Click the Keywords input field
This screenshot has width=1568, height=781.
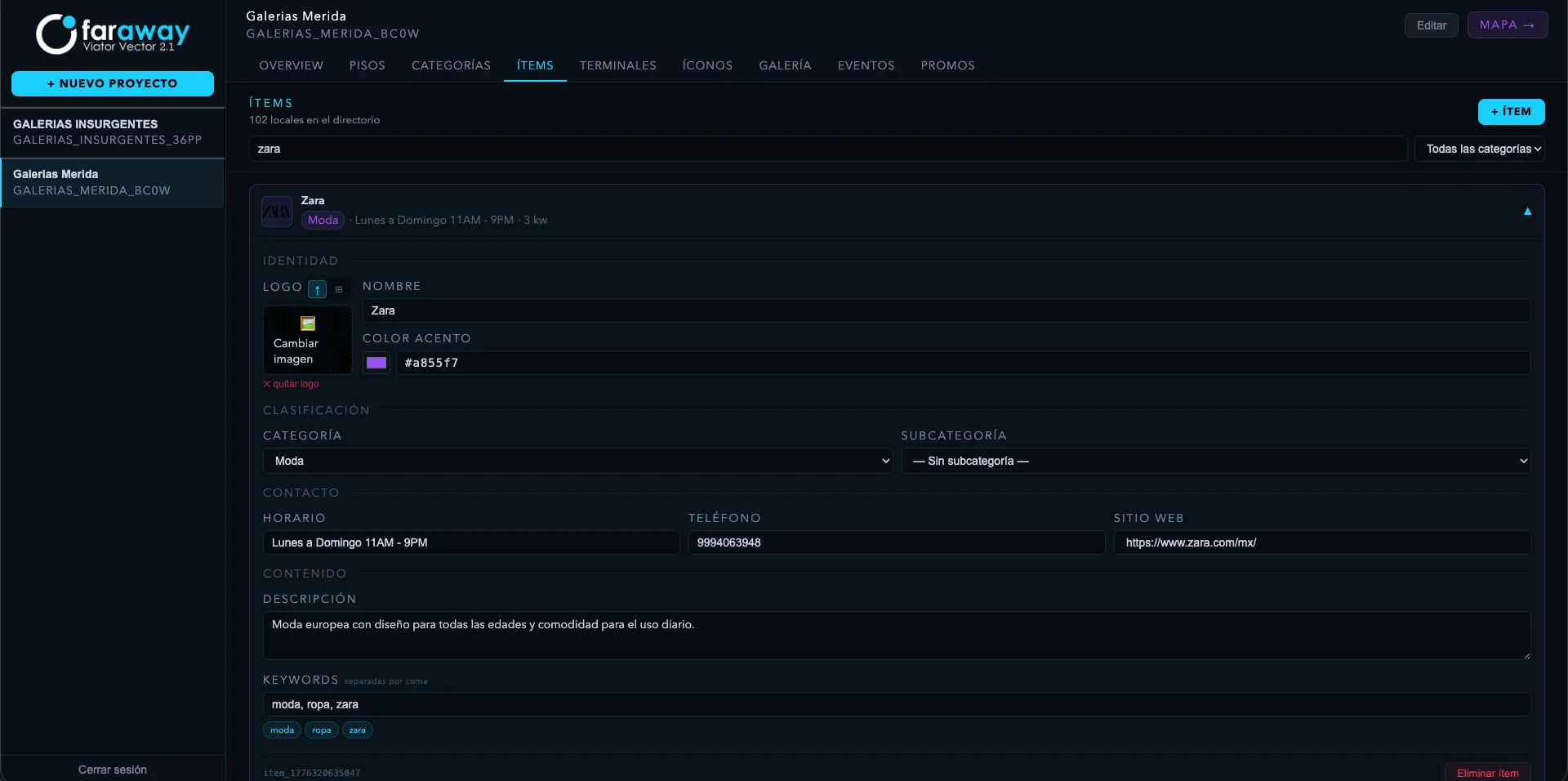click(897, 704)
